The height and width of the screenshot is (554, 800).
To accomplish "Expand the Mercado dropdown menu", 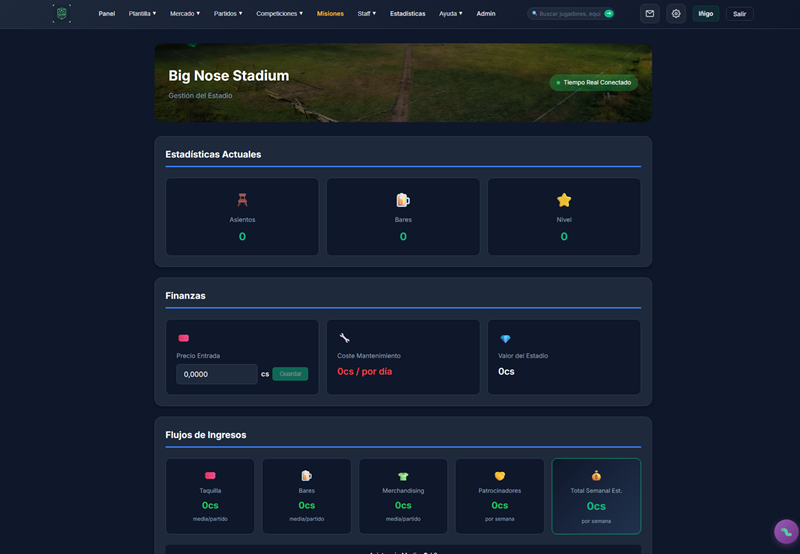I will pyautogui.click(x=185, y=14).
